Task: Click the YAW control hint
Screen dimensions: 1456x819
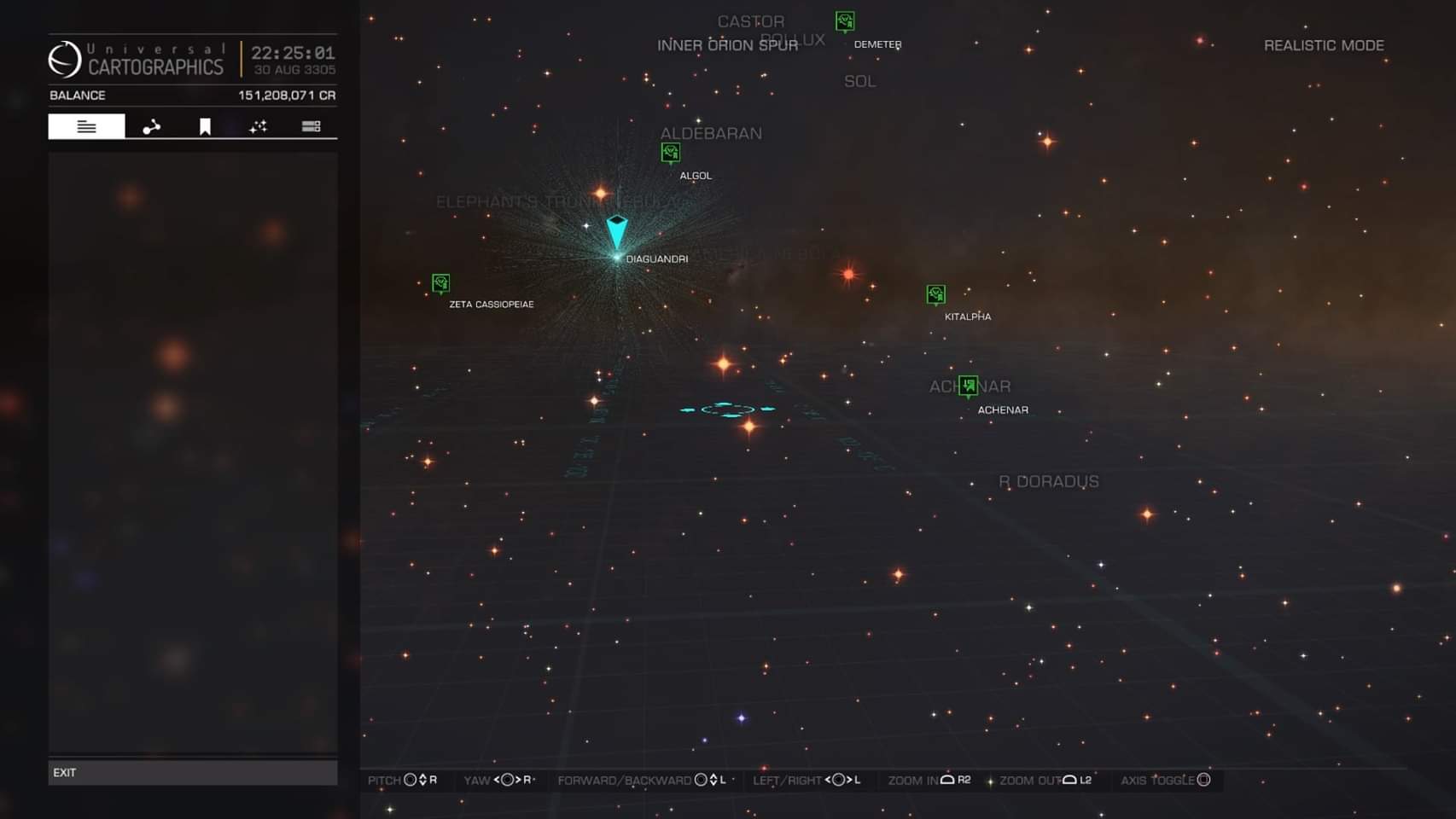Action: click(x=498, y=780)
